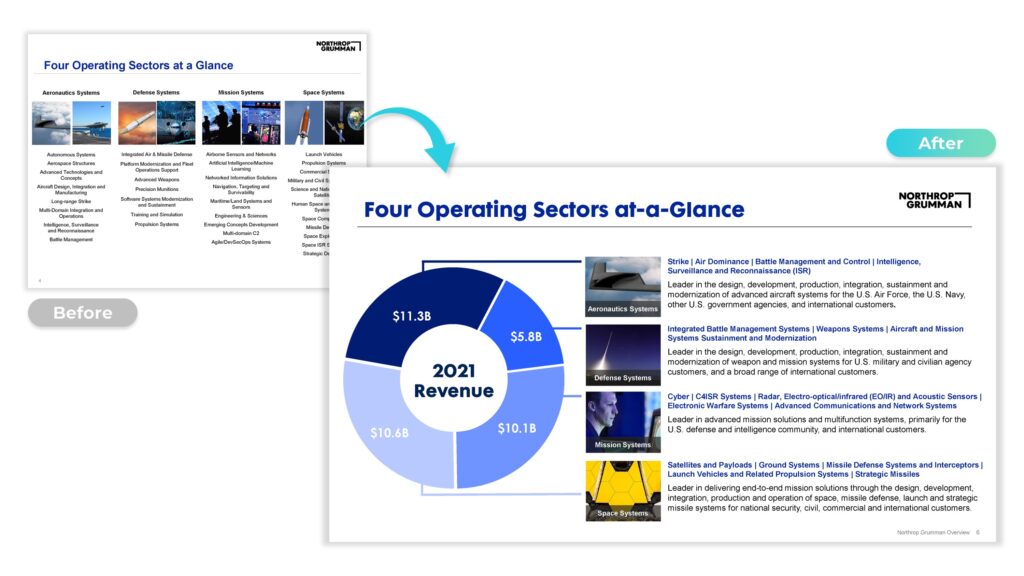Viewport: 1024px width, 576px height.
Task: Select the Mission Systems thumbnail image
Action: (x=622, y=421)
